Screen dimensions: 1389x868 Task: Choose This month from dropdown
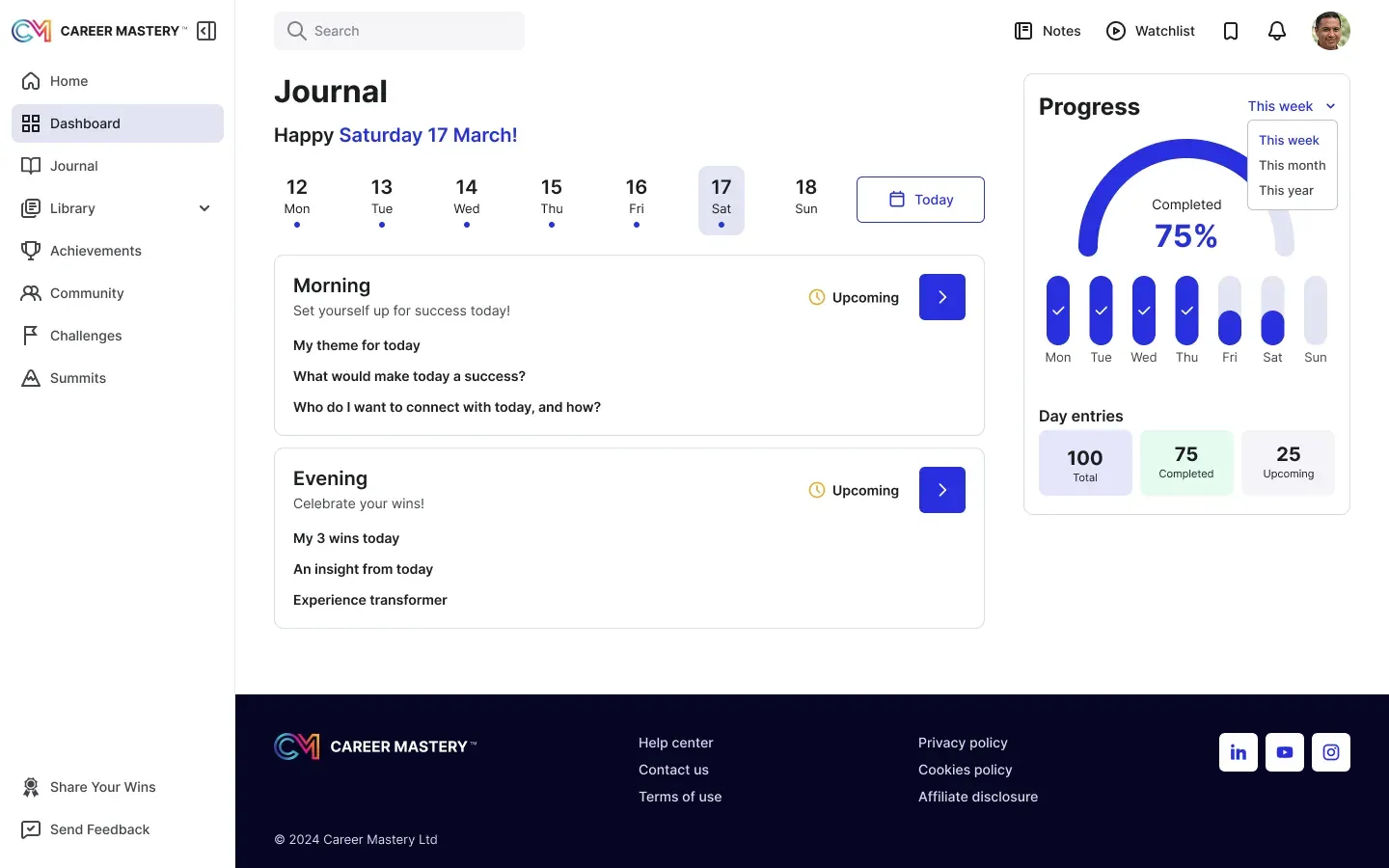coord(1293,165)
